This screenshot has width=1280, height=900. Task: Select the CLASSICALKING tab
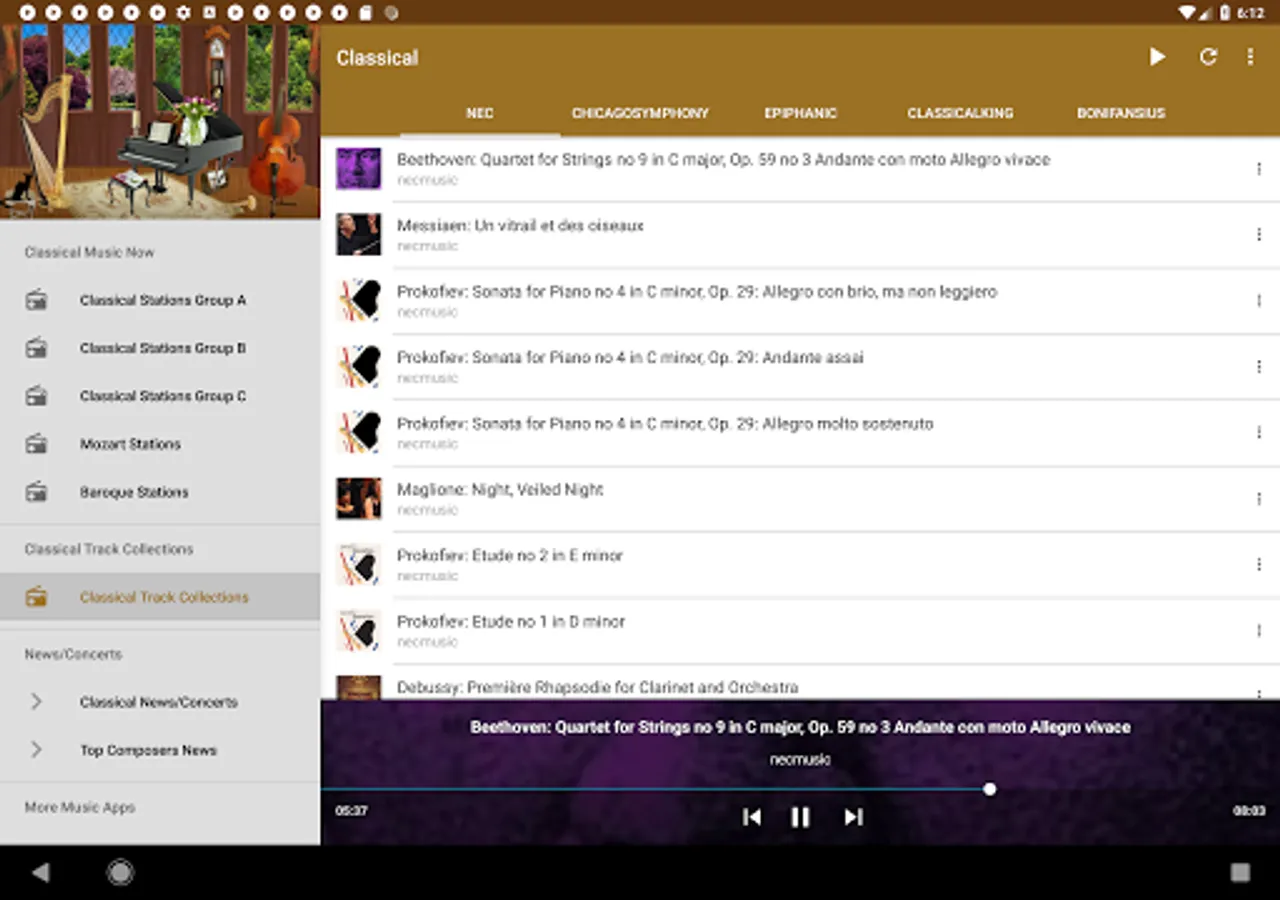tap(960, 113)
